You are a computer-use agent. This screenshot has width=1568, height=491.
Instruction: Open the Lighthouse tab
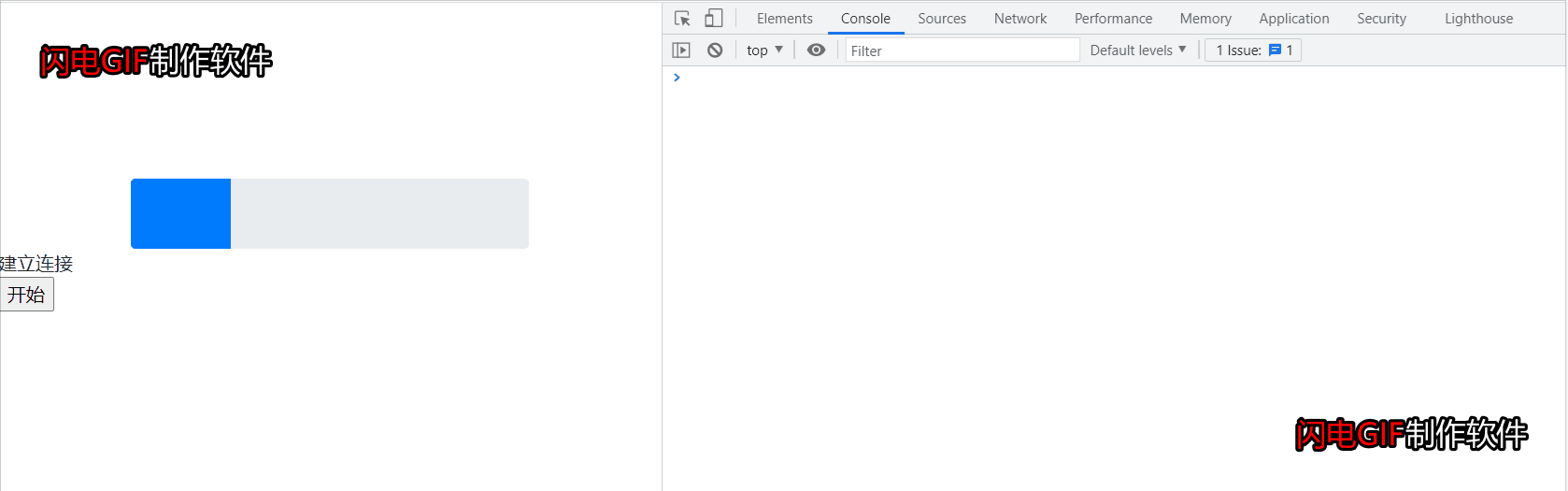1478,19
